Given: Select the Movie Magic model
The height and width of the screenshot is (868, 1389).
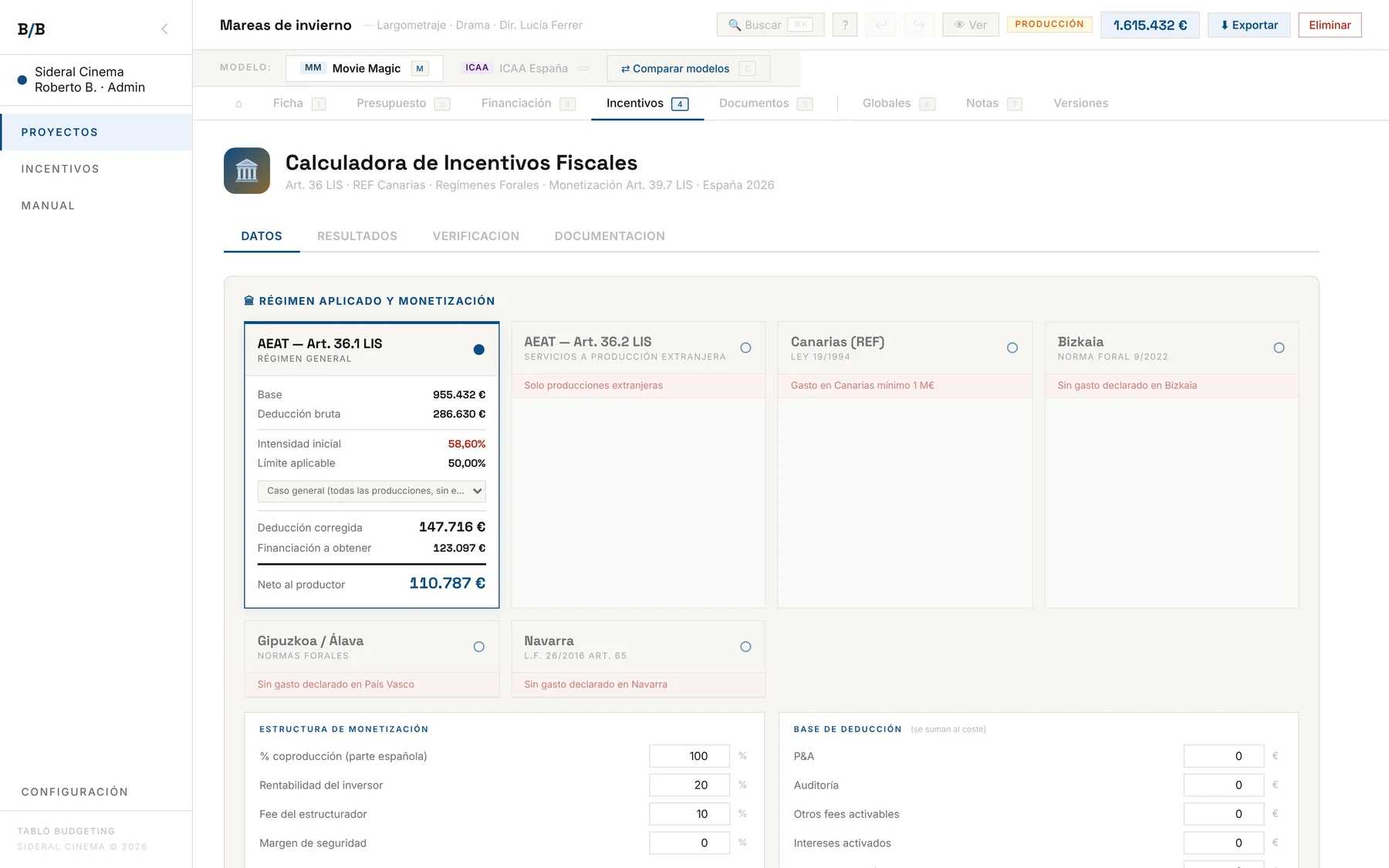Looking at the screenshot, I should [x=364, y=68].
